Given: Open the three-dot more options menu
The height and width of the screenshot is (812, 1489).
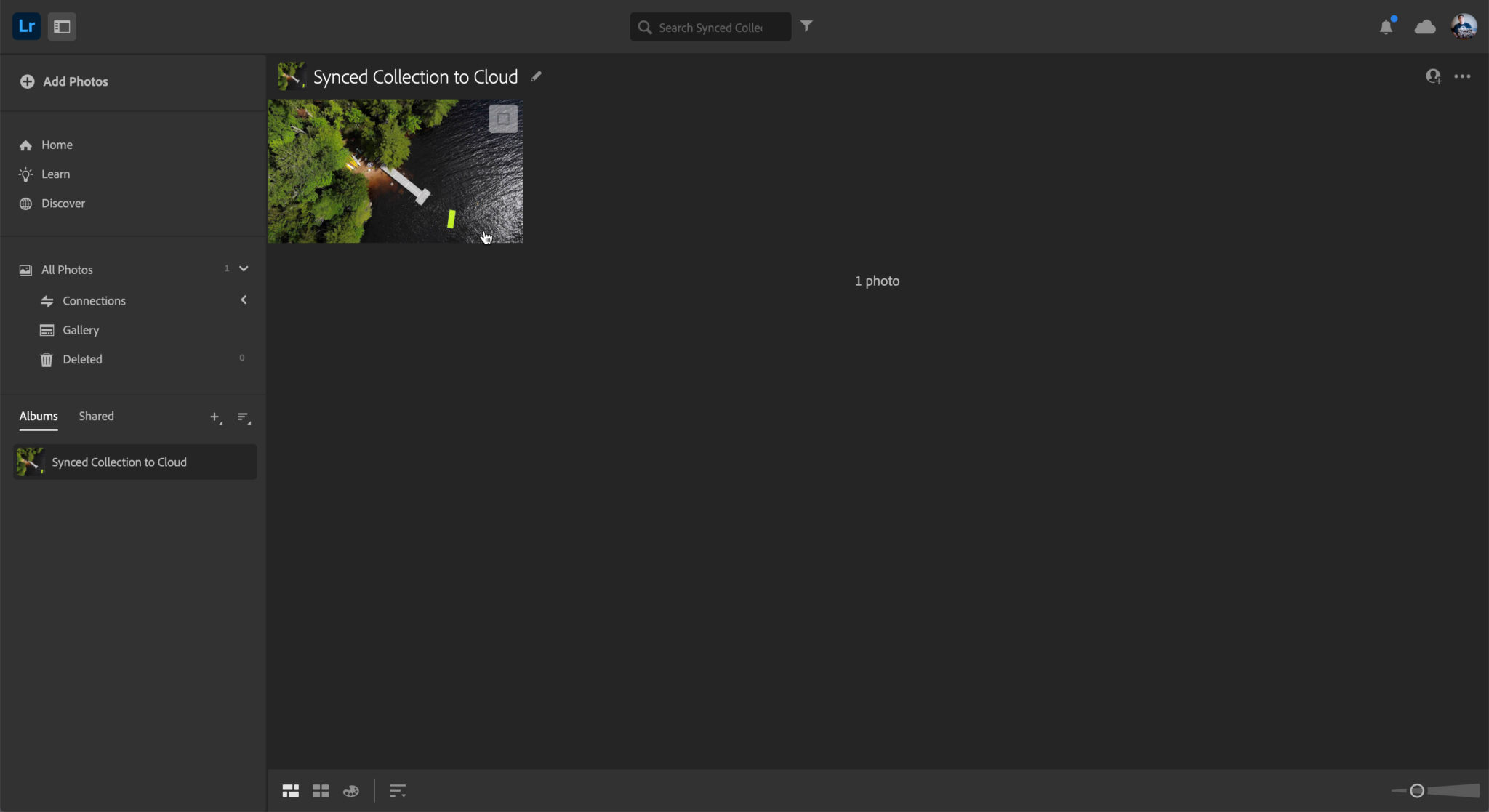Looking at the screenshot, I should pos(1462,76).
